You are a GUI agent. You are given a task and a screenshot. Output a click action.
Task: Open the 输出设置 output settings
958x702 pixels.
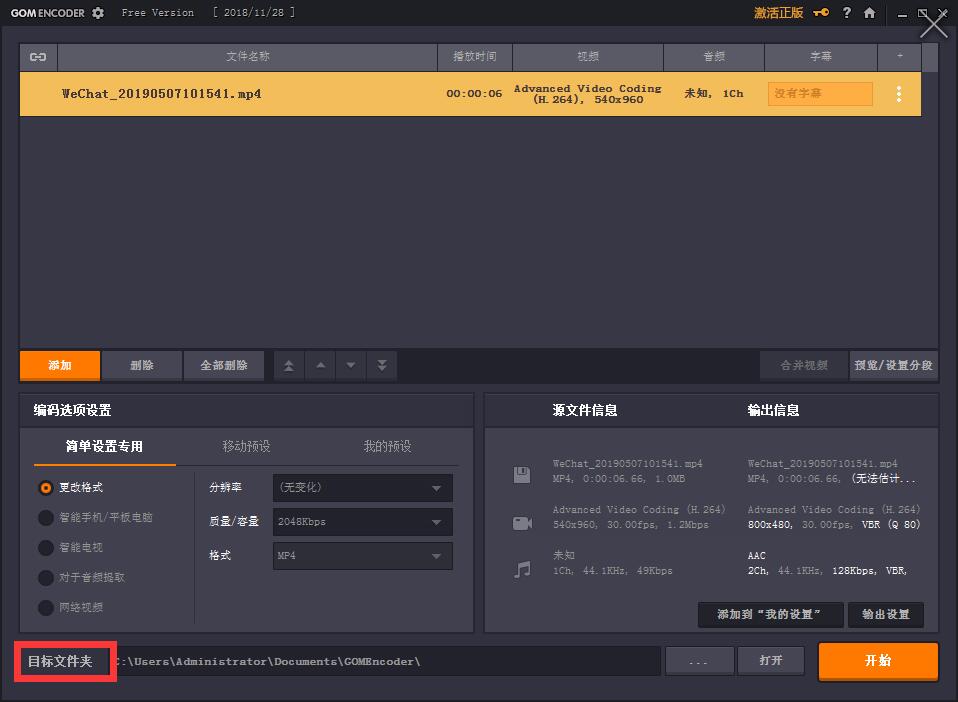pos(886,615)
